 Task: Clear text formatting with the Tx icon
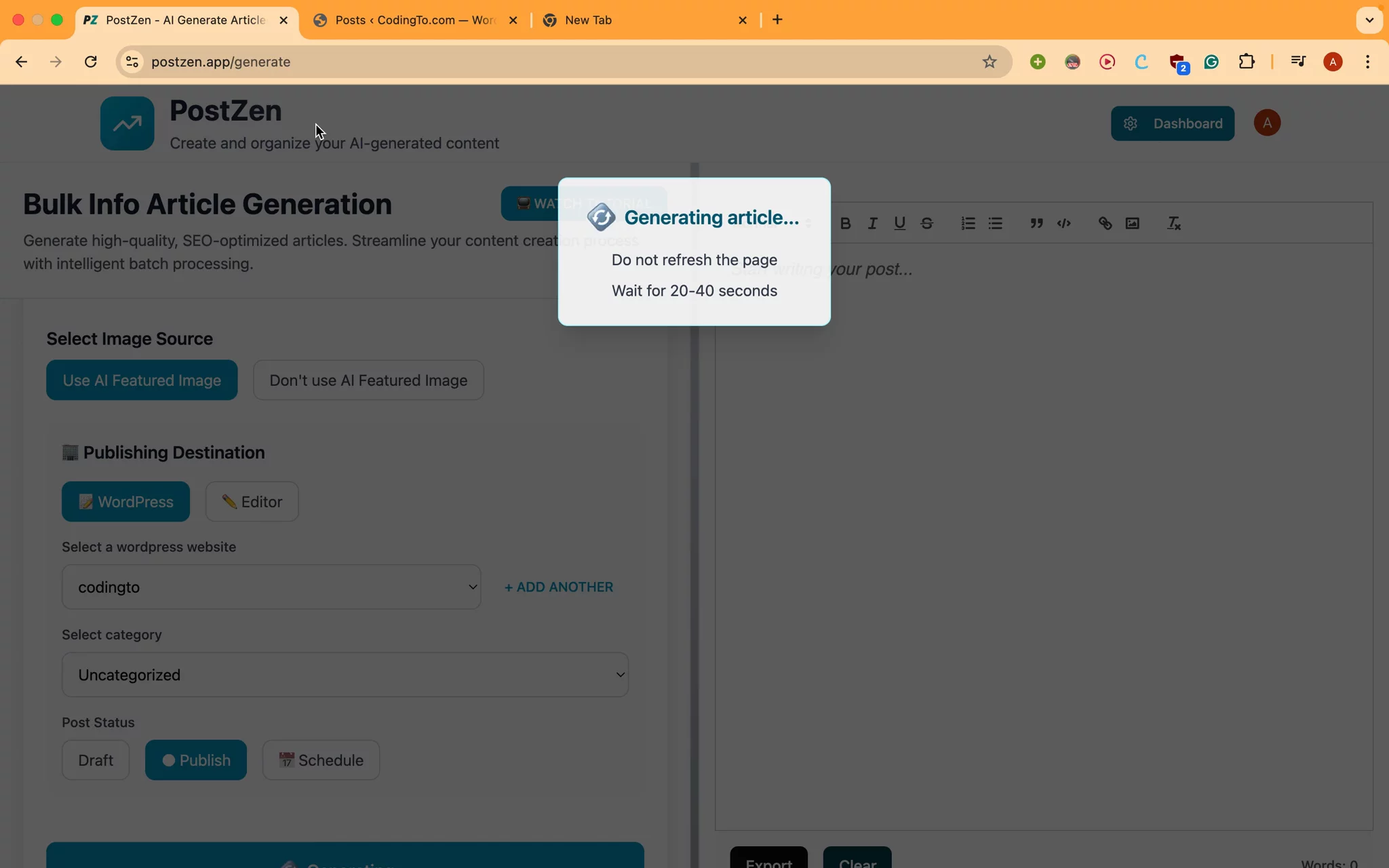tap(1173, 223)
